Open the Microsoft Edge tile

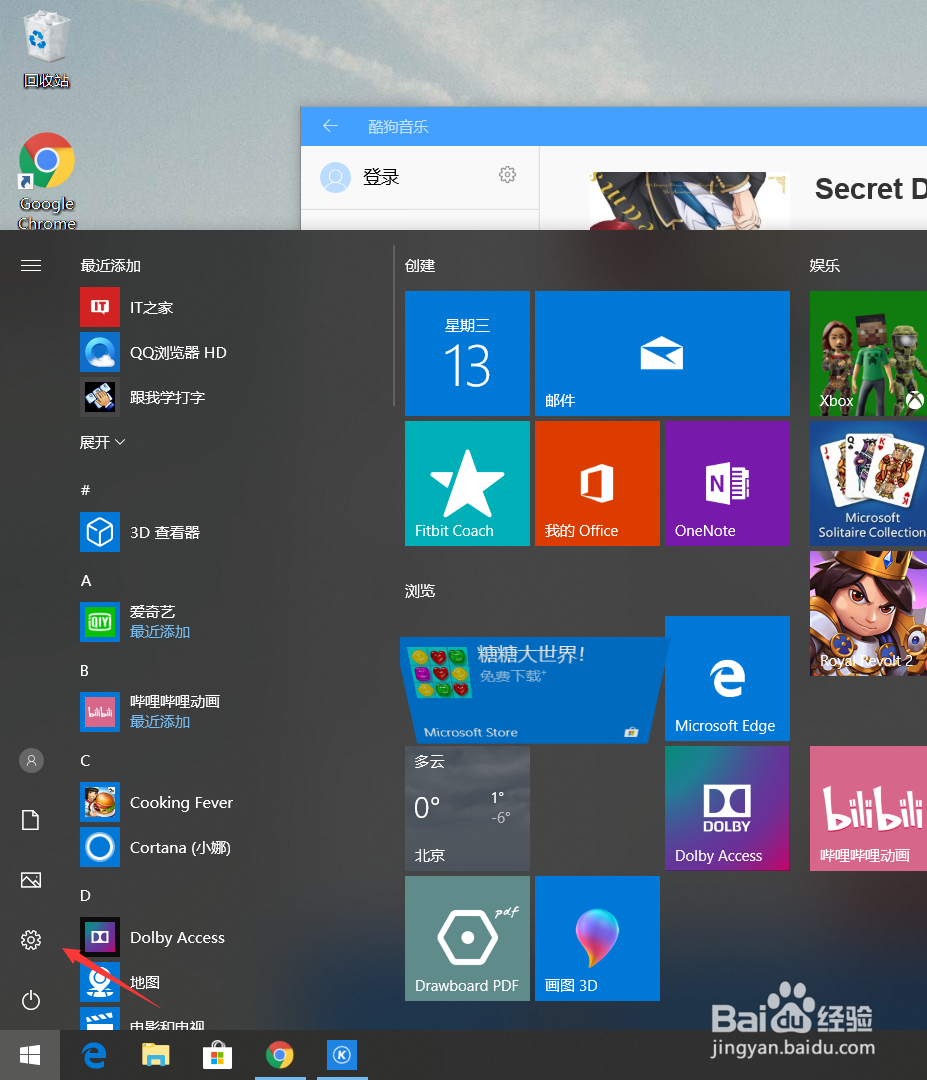click(x=727, y=678)
